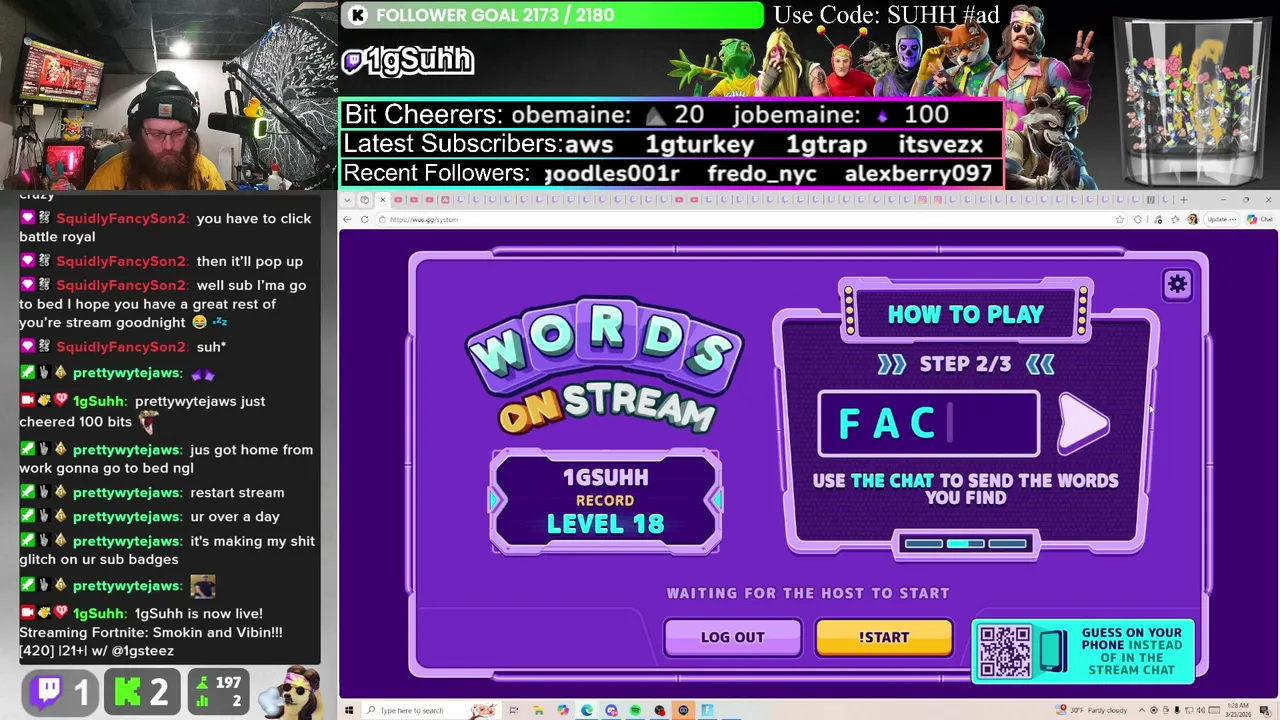Select the middle how-to-play step indicator
The width and height of the screenshot is (1280, 720).
[x=965, y=544]
